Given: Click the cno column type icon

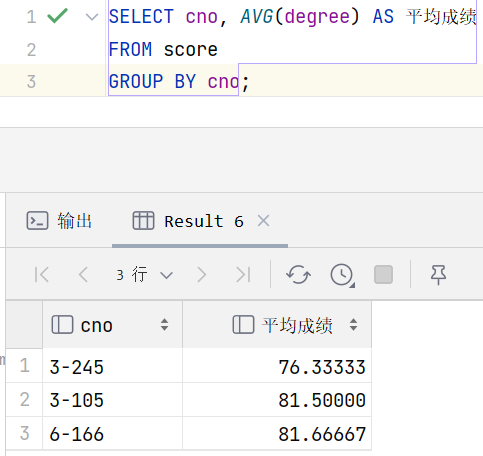Looking at the screenshot, I should click(62, 325).
